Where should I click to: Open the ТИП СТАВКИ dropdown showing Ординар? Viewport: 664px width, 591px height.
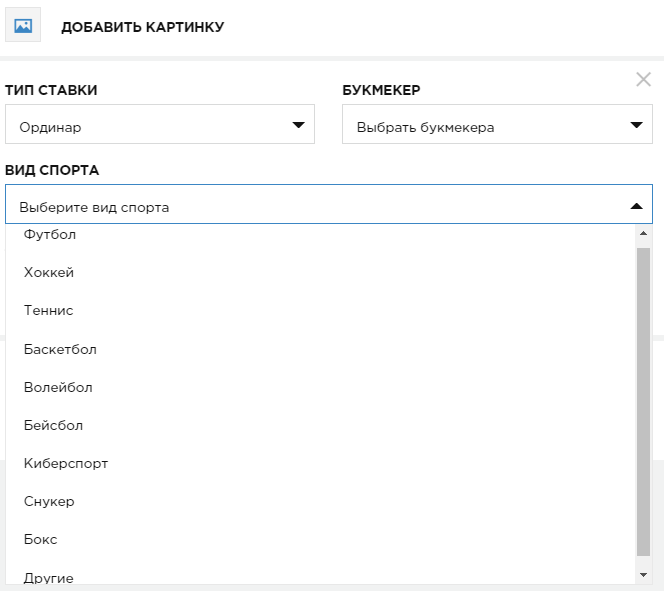point(160,124)
